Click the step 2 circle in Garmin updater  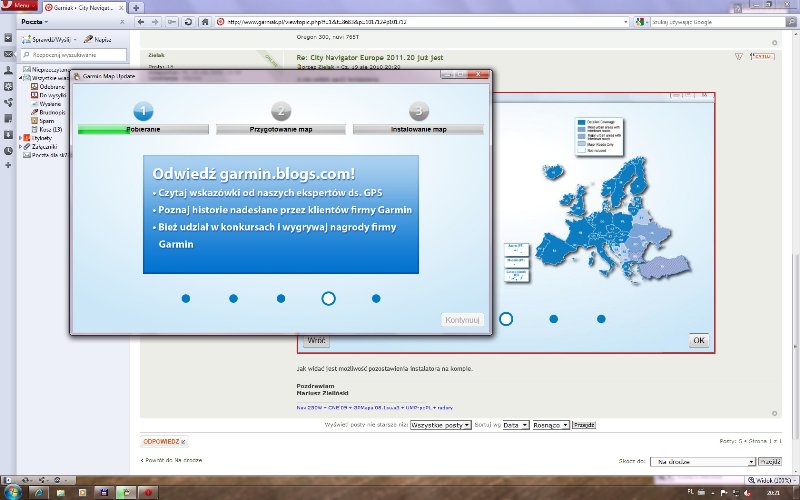coord(281,111)
